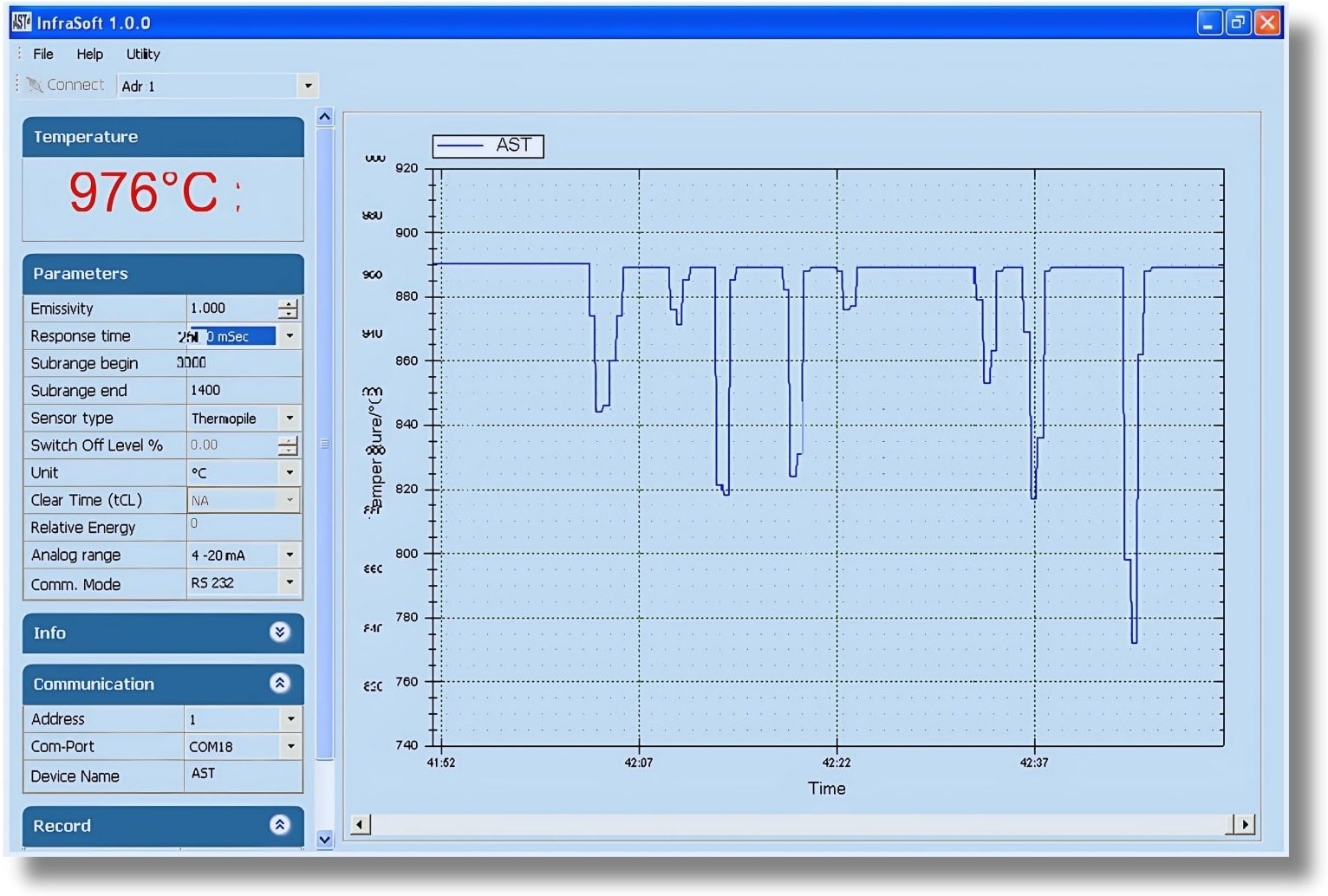1328x896 pixels.
Task: Click the Com-Port label
Action: (x=62, y=746)
